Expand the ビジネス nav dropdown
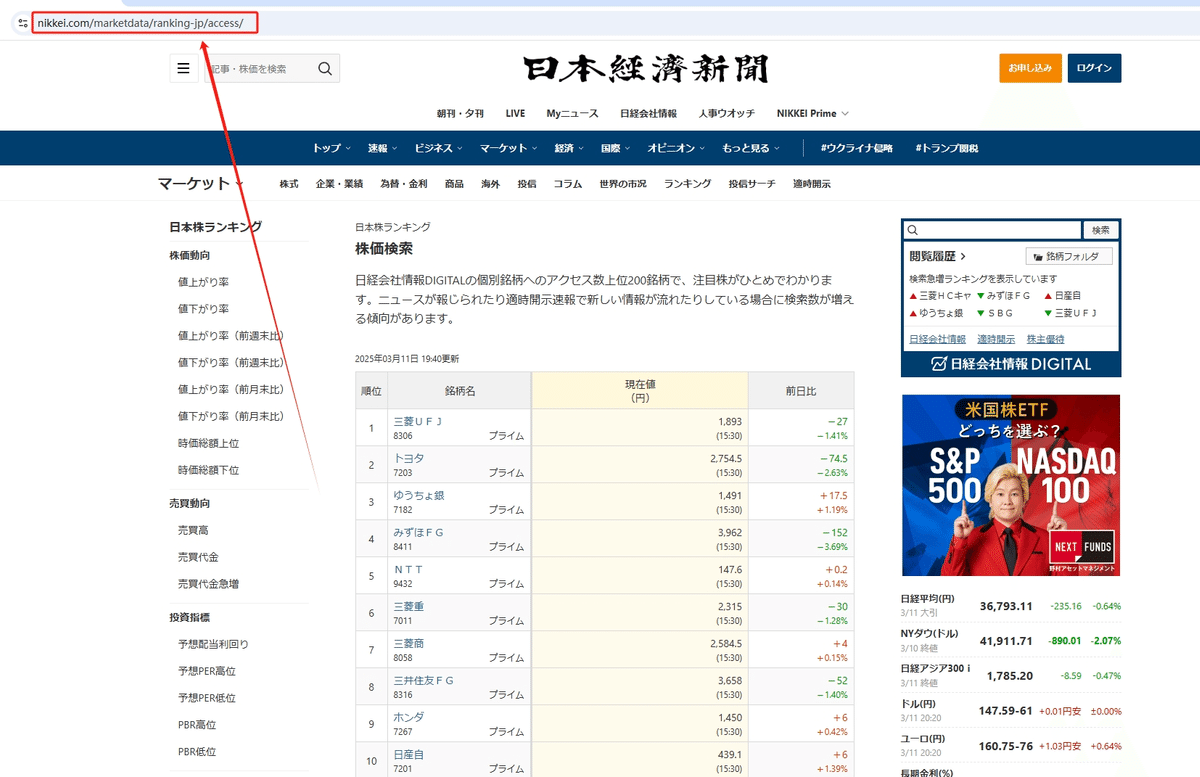The width and height of the screenshot is (1200, 777). pos(439,148)
